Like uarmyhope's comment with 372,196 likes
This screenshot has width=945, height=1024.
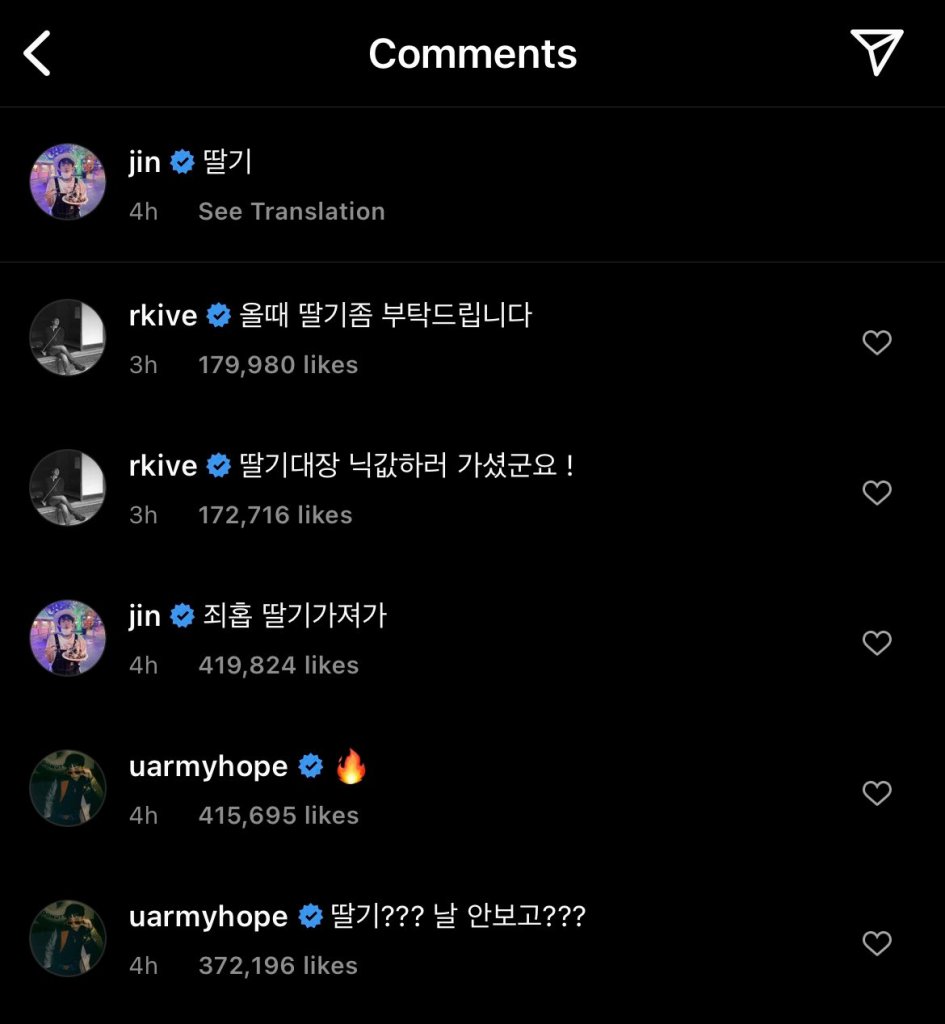pos(876,943)
